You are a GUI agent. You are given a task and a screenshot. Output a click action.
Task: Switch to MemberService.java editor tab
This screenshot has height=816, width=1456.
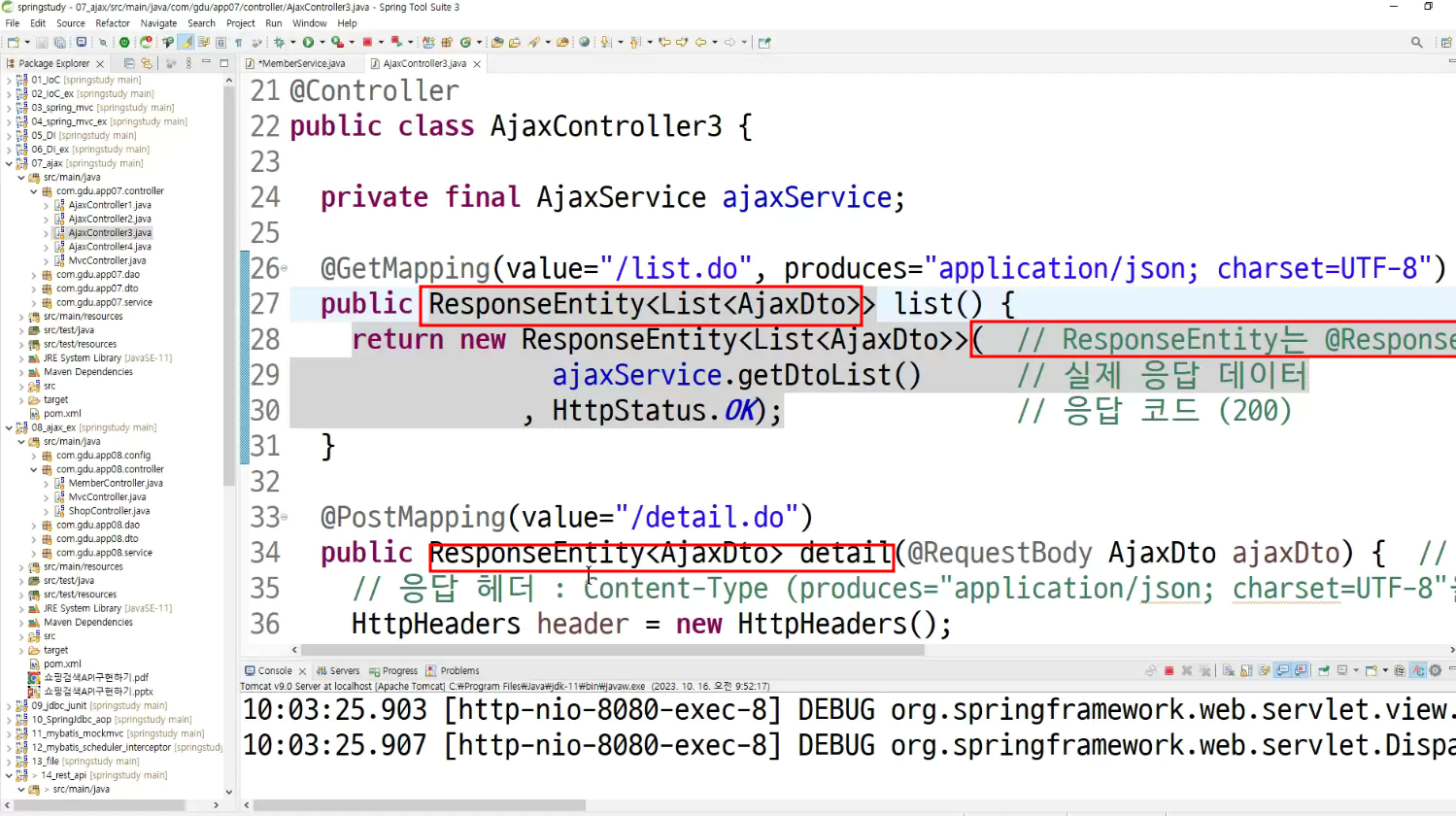(x=301, y=63)
